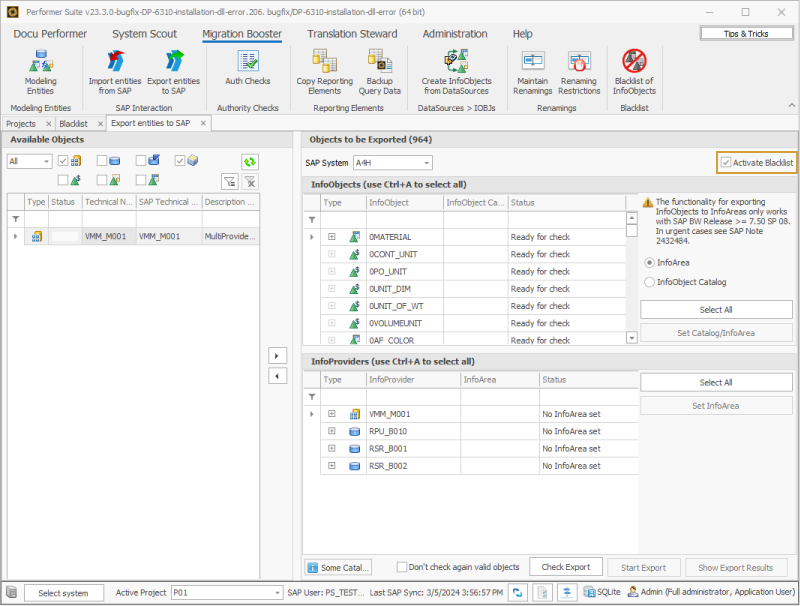Click the InfoObject column filter field
The image size is (800, 606).
403,219
